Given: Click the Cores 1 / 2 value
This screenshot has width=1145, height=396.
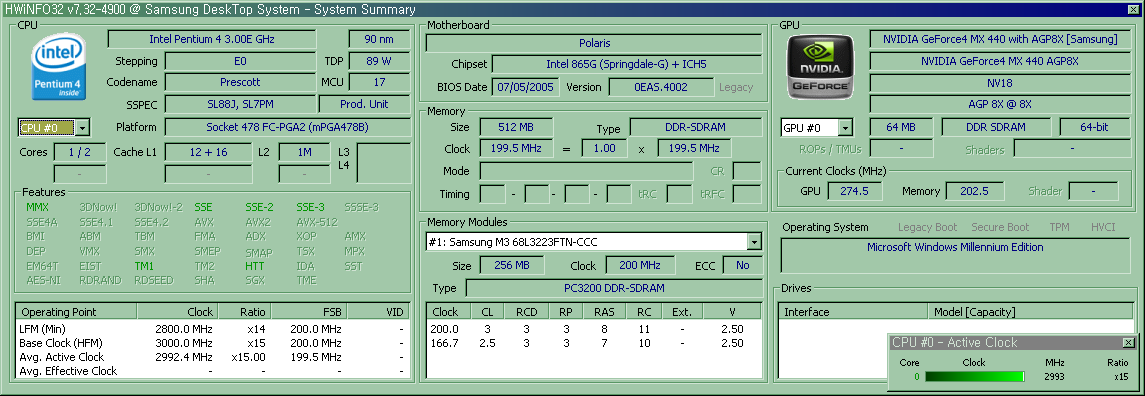Looking at the screenshot, I should tap(80, 152).
